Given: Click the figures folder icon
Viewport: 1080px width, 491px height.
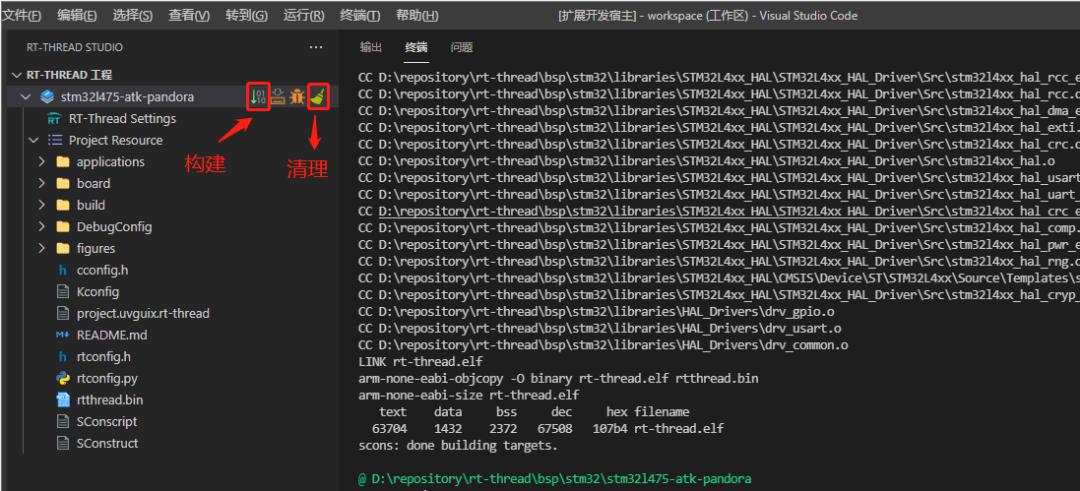Looking at the screenshot, I should pos(63,248).
